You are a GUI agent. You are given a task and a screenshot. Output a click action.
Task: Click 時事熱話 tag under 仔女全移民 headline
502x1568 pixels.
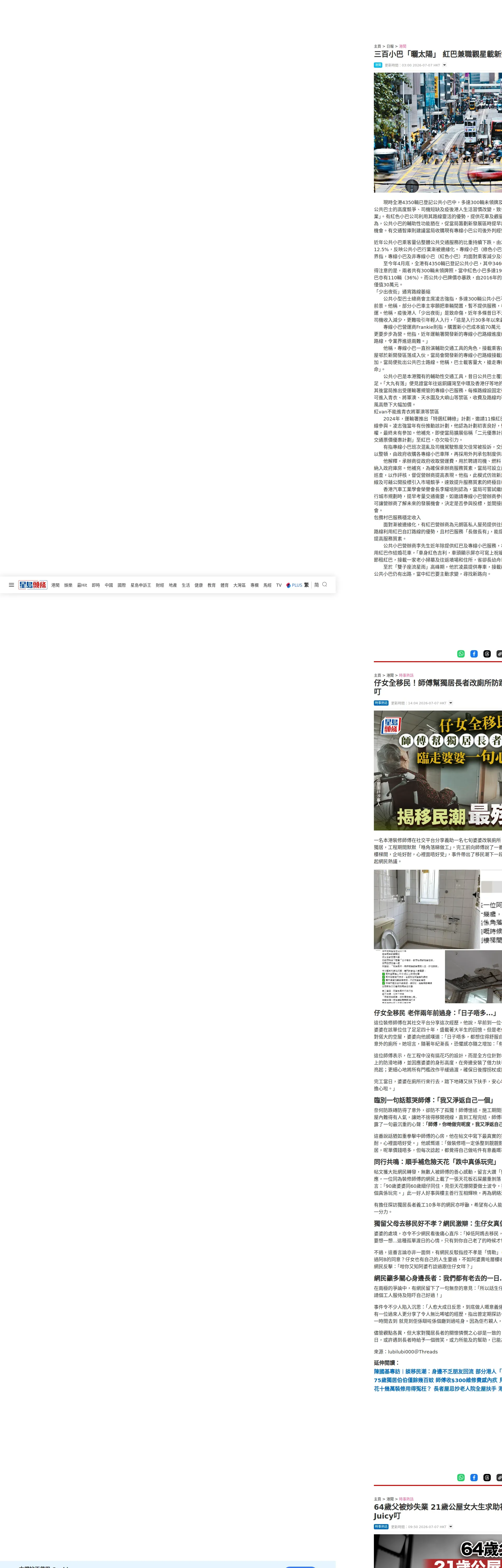click(x=381, y=703)
